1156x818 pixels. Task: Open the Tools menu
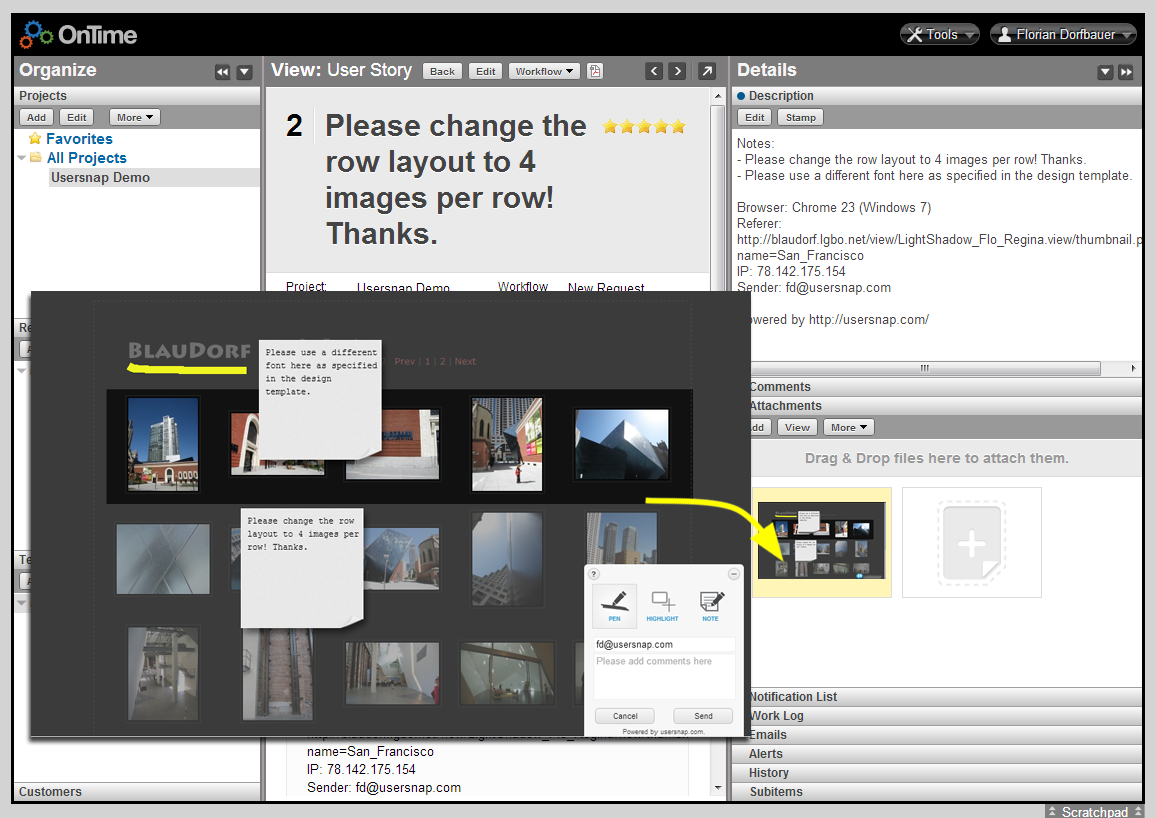[939, 34]
